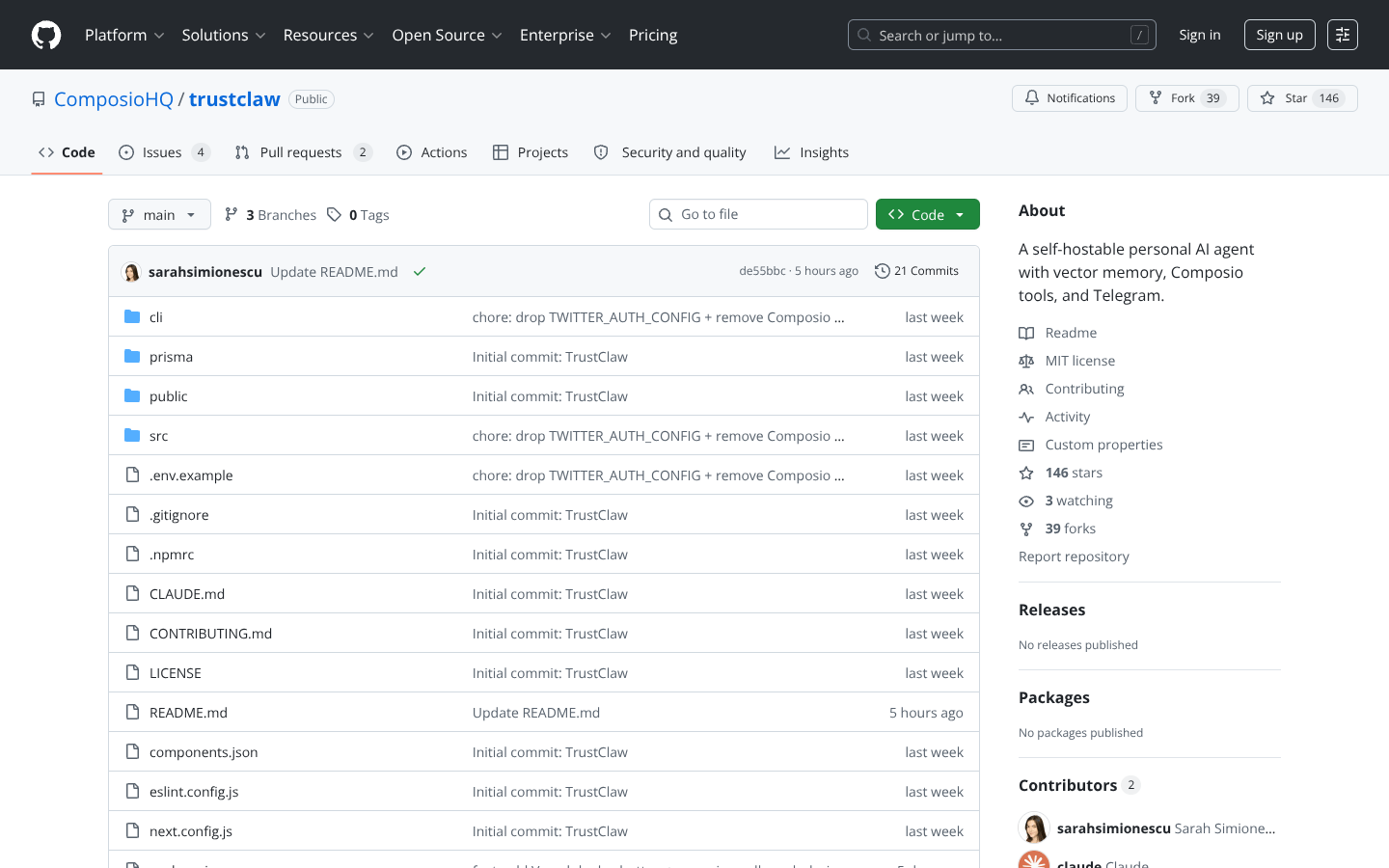Open the Packages heading link
Viewport: 1389px width, 868px height.
(1054, 697)
